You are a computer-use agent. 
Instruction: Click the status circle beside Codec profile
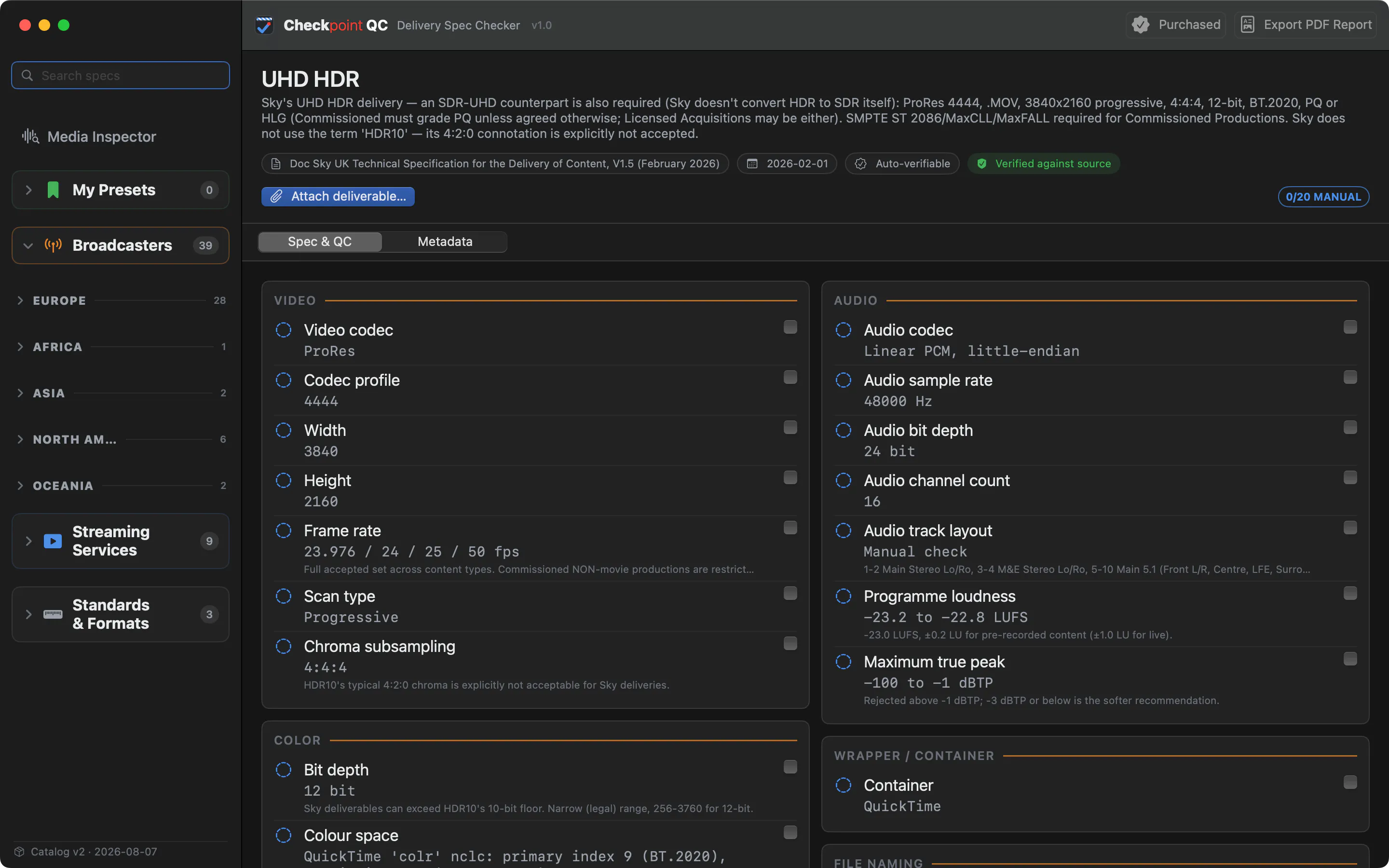284,380
